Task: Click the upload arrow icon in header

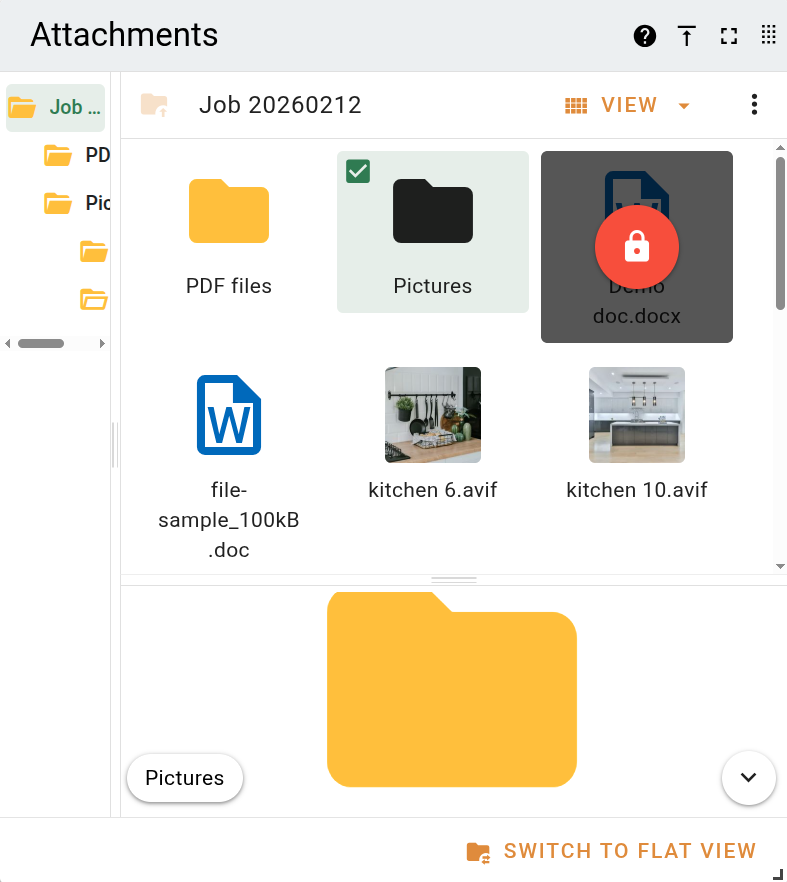Action: tap(686, 36)
